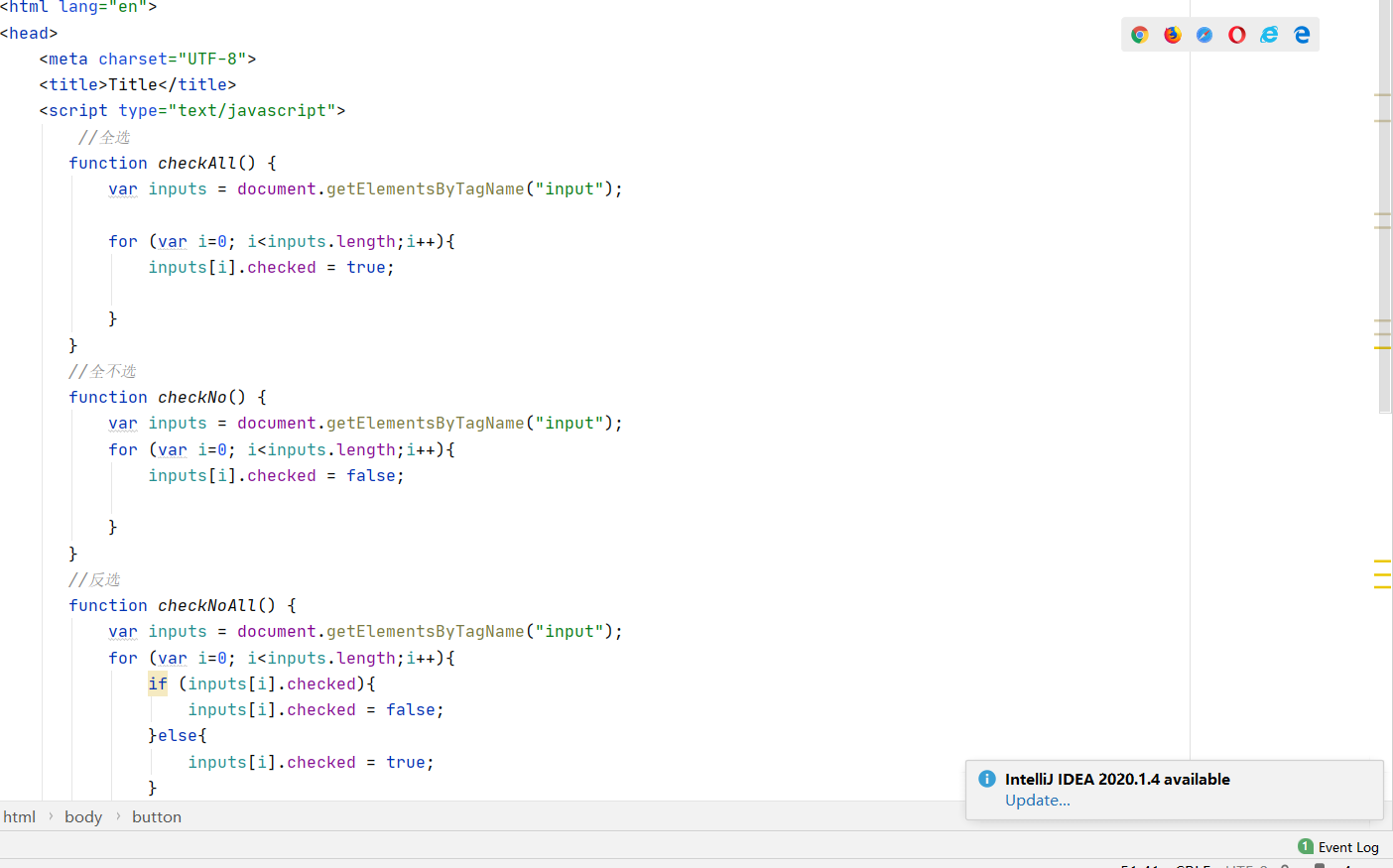Click the //全选 comment line
Image resolution: width=1393 pixels, height=868 pixels.
pyautogui.click(x=104, y=137)
